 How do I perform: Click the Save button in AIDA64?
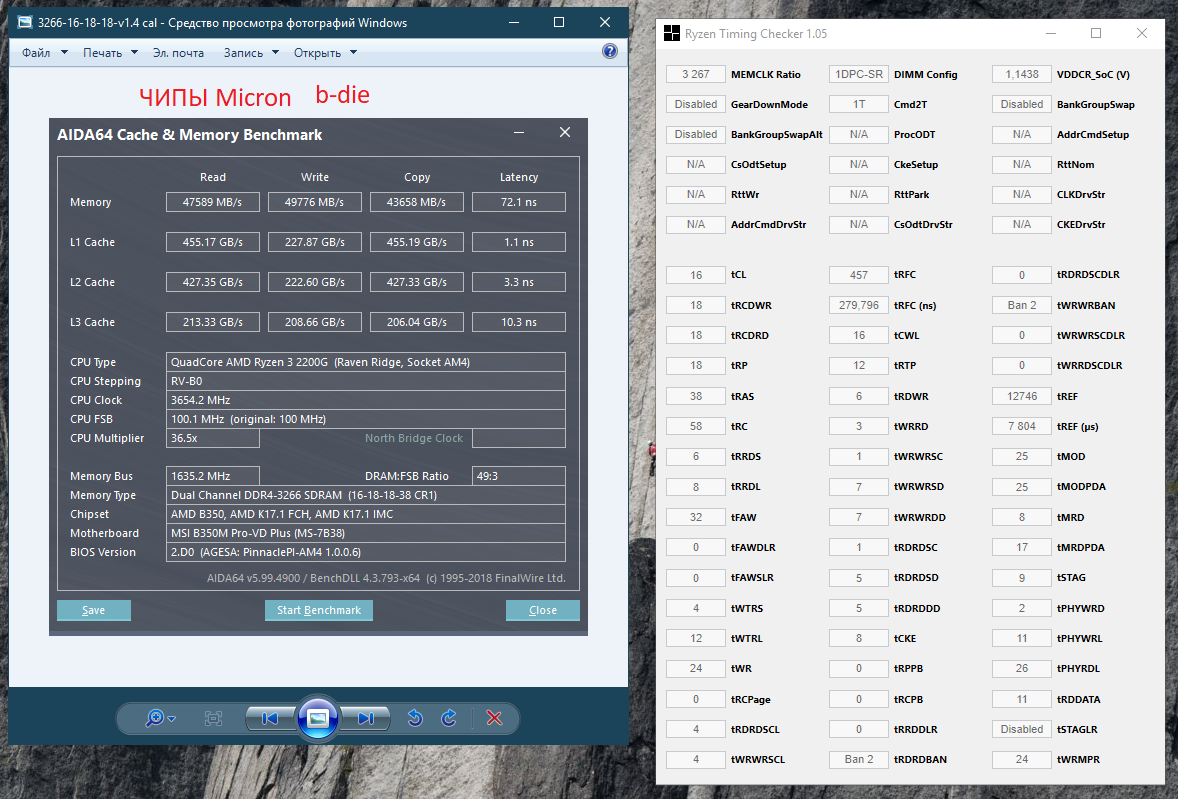94,610
